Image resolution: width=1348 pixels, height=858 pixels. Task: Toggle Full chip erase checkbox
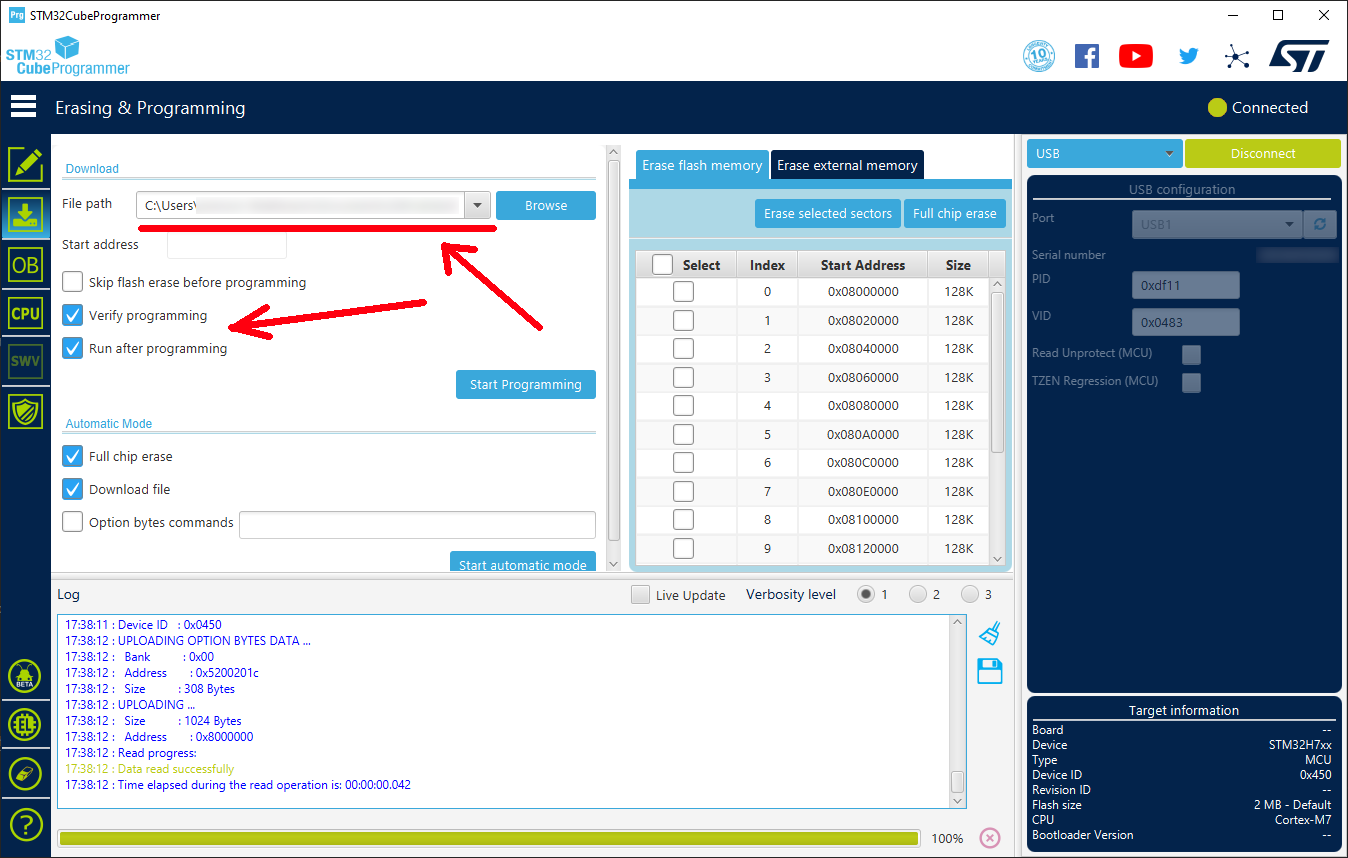[x=73, y=456]
